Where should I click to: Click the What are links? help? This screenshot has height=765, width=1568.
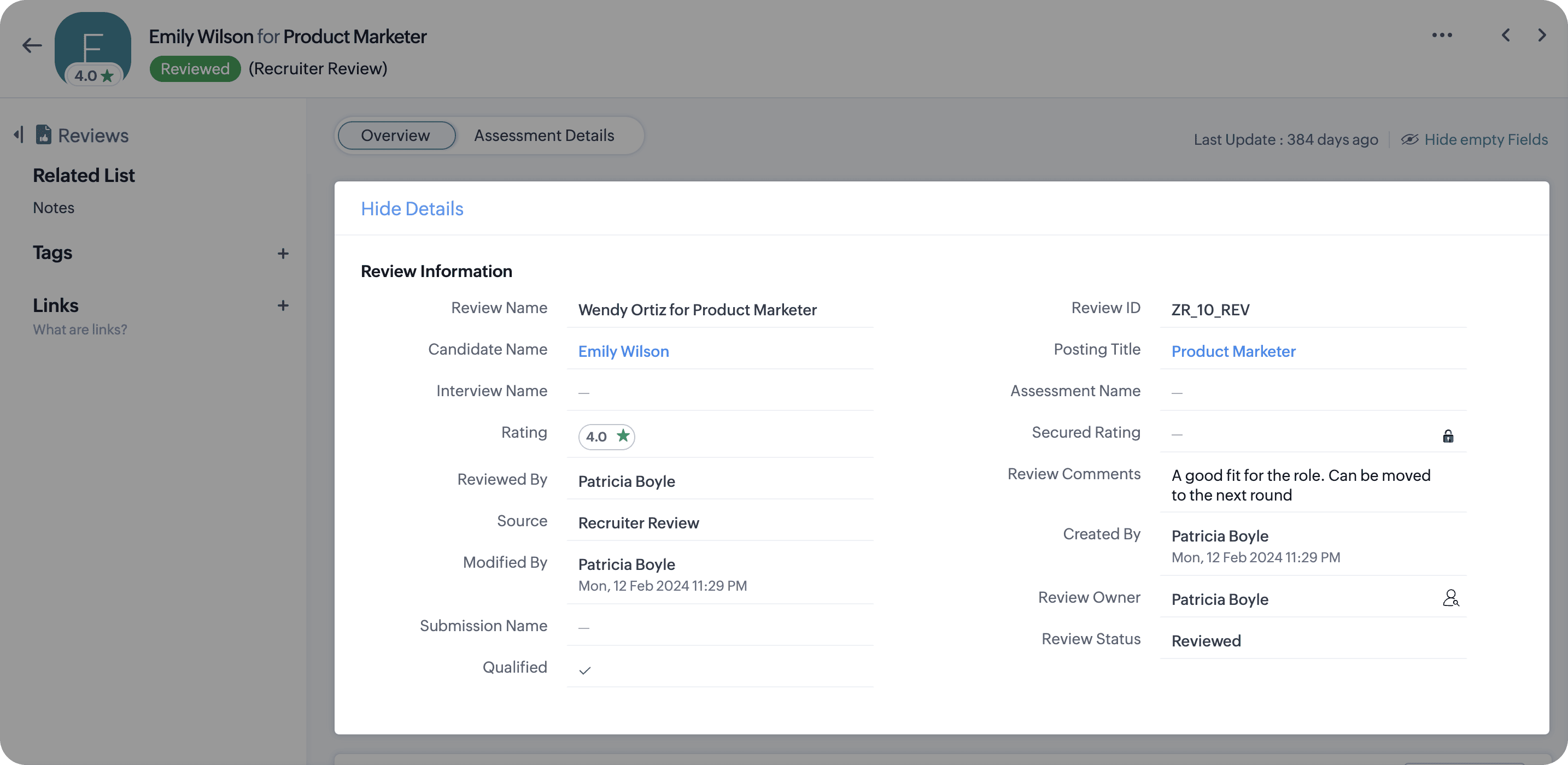(80, 329)
